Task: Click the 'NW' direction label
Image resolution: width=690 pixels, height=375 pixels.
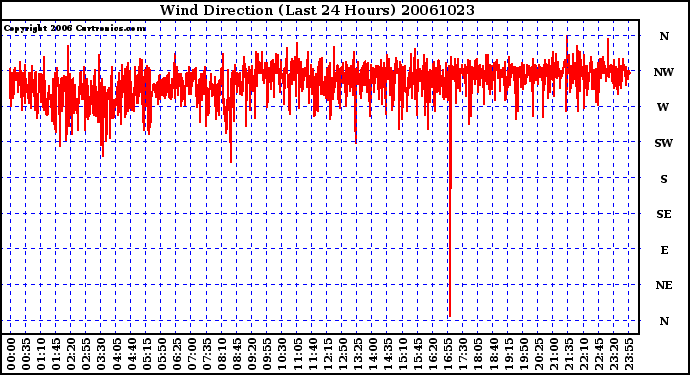Action: click(664, 72)
